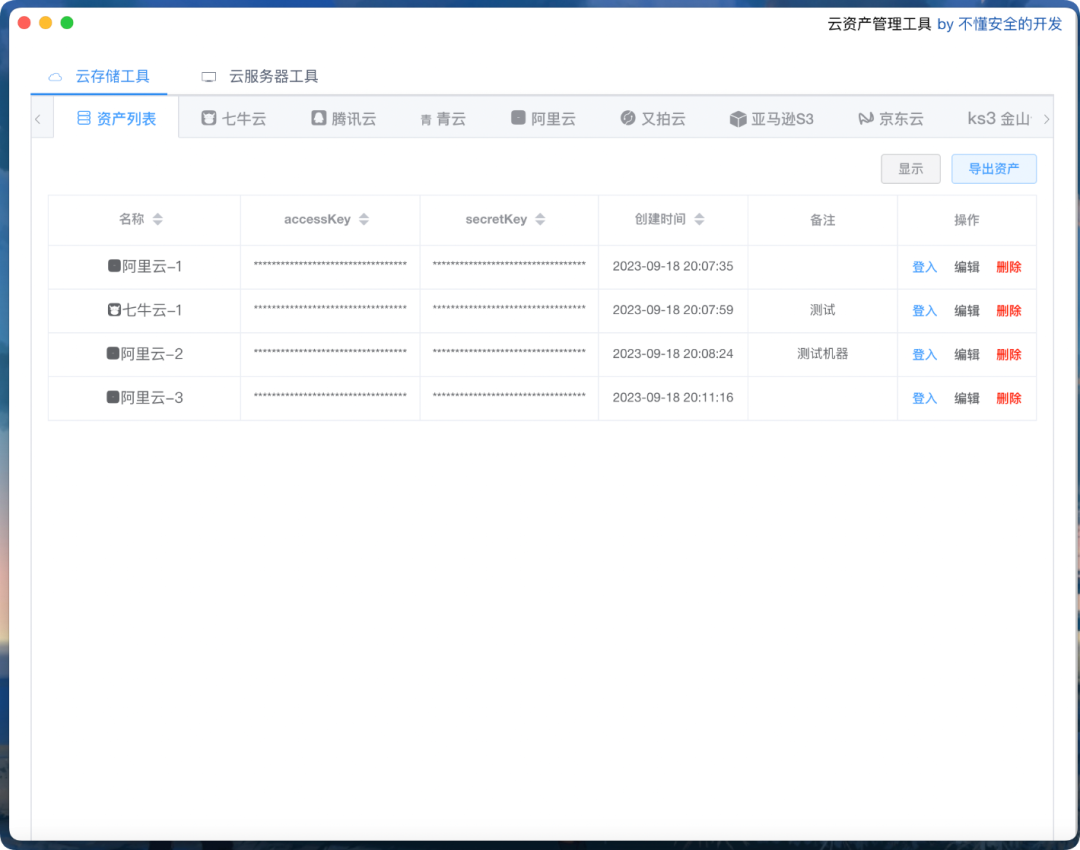Screen dimensions: 1080x850
Task: Click the 显示 button
Action: pyautogui.click(x=911, y=169)
